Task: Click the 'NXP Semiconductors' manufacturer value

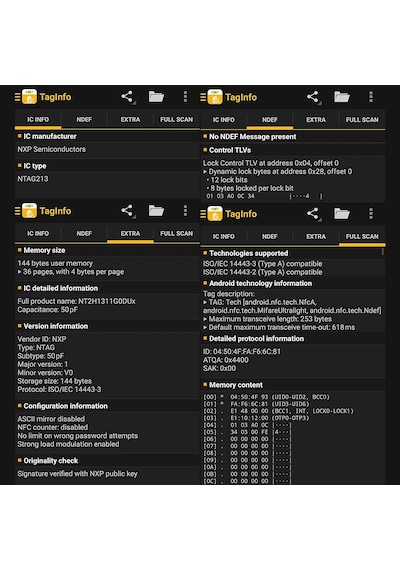Action: [x=52, y=149]
